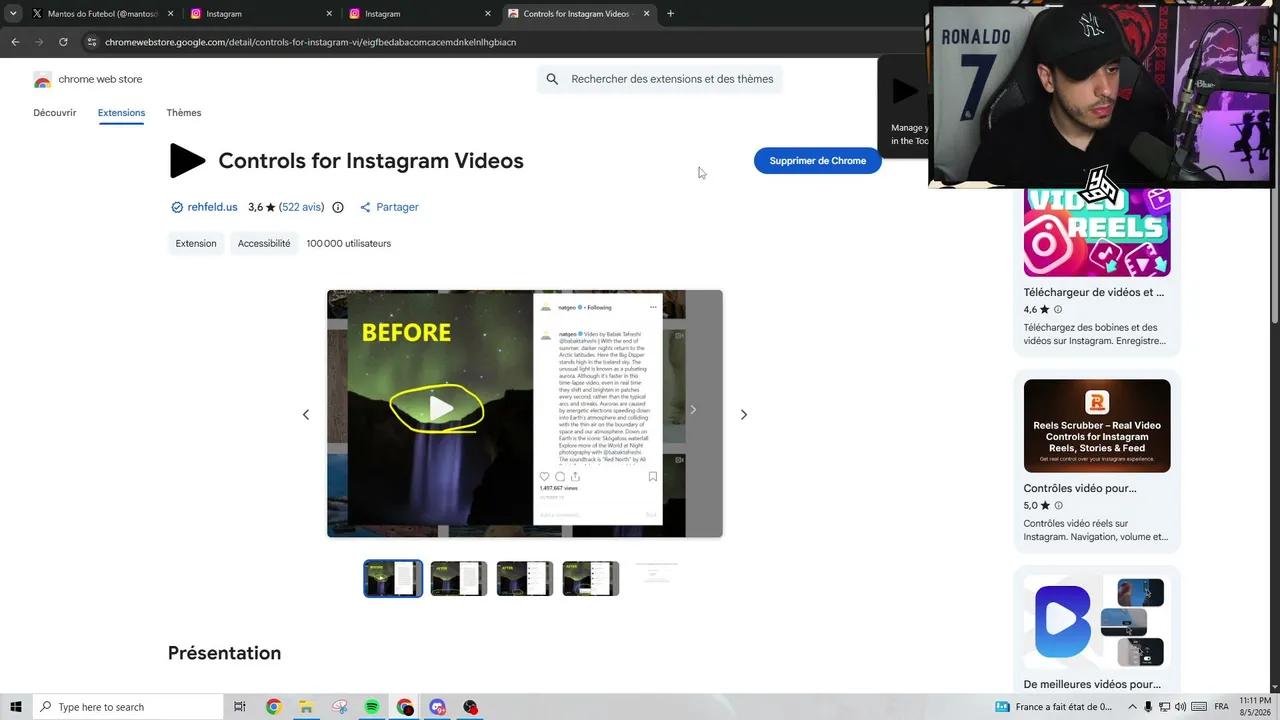
Task: Click the FRA language indicator
Action: tap(1221, 707)
